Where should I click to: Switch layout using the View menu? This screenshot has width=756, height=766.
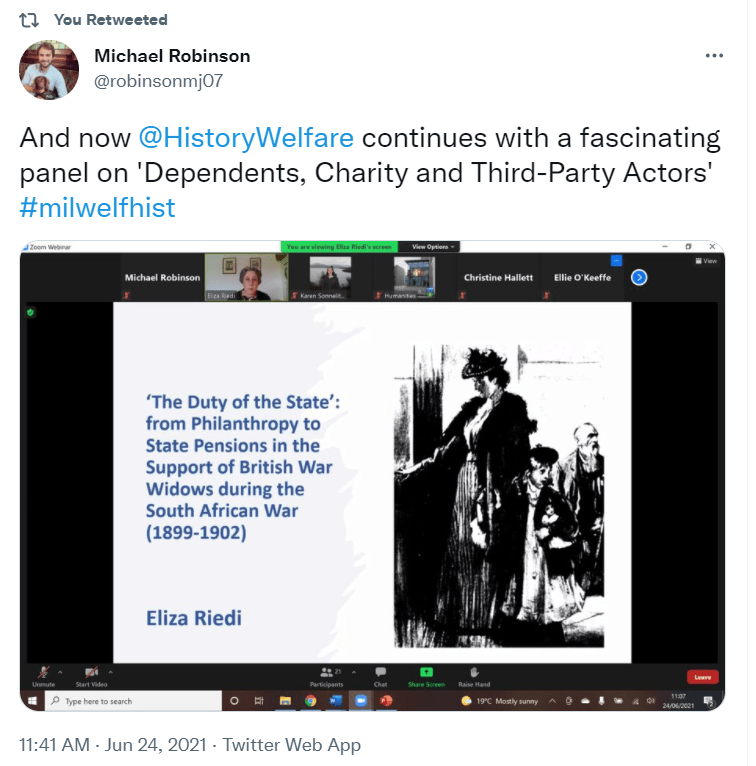tap(706, 261)
